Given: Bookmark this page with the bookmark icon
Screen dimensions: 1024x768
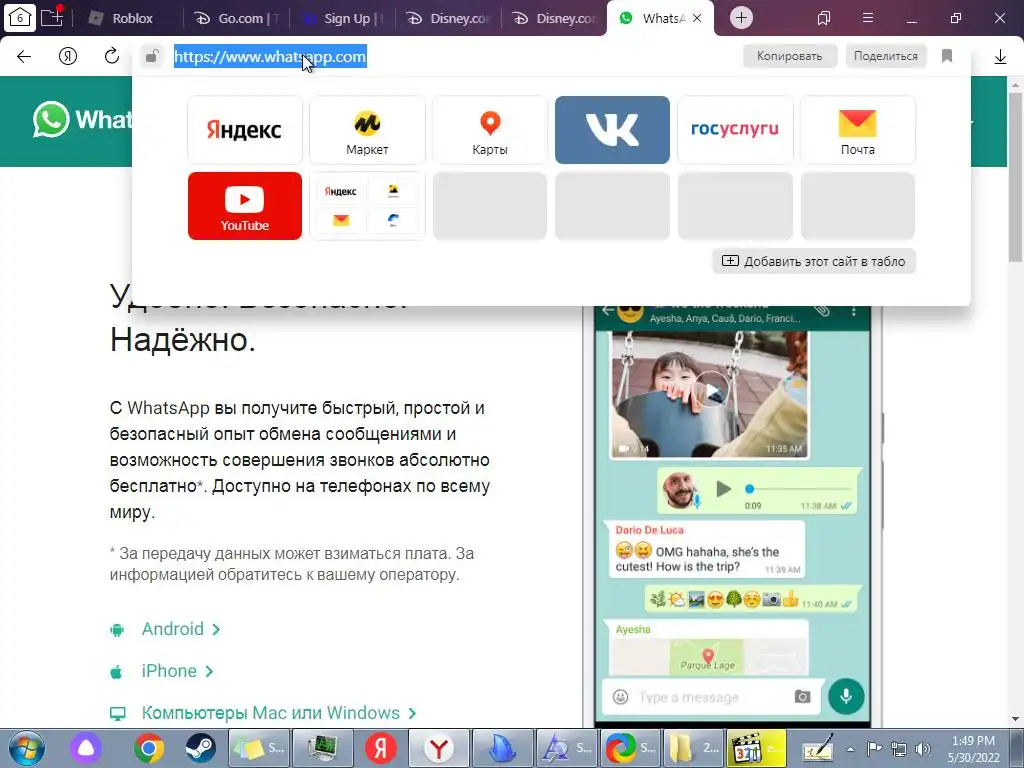Looking at the screenshot, I should point(947,56).
